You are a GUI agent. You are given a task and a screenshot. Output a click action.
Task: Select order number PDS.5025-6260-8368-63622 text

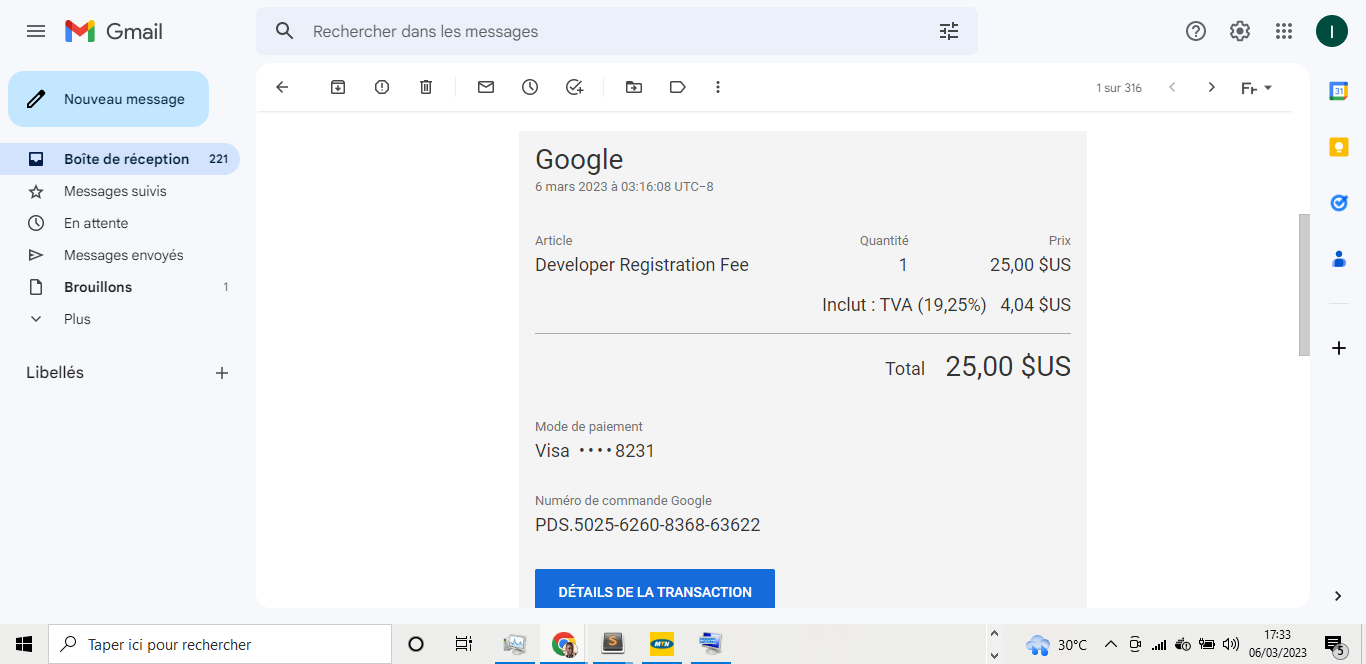[648, 525]
